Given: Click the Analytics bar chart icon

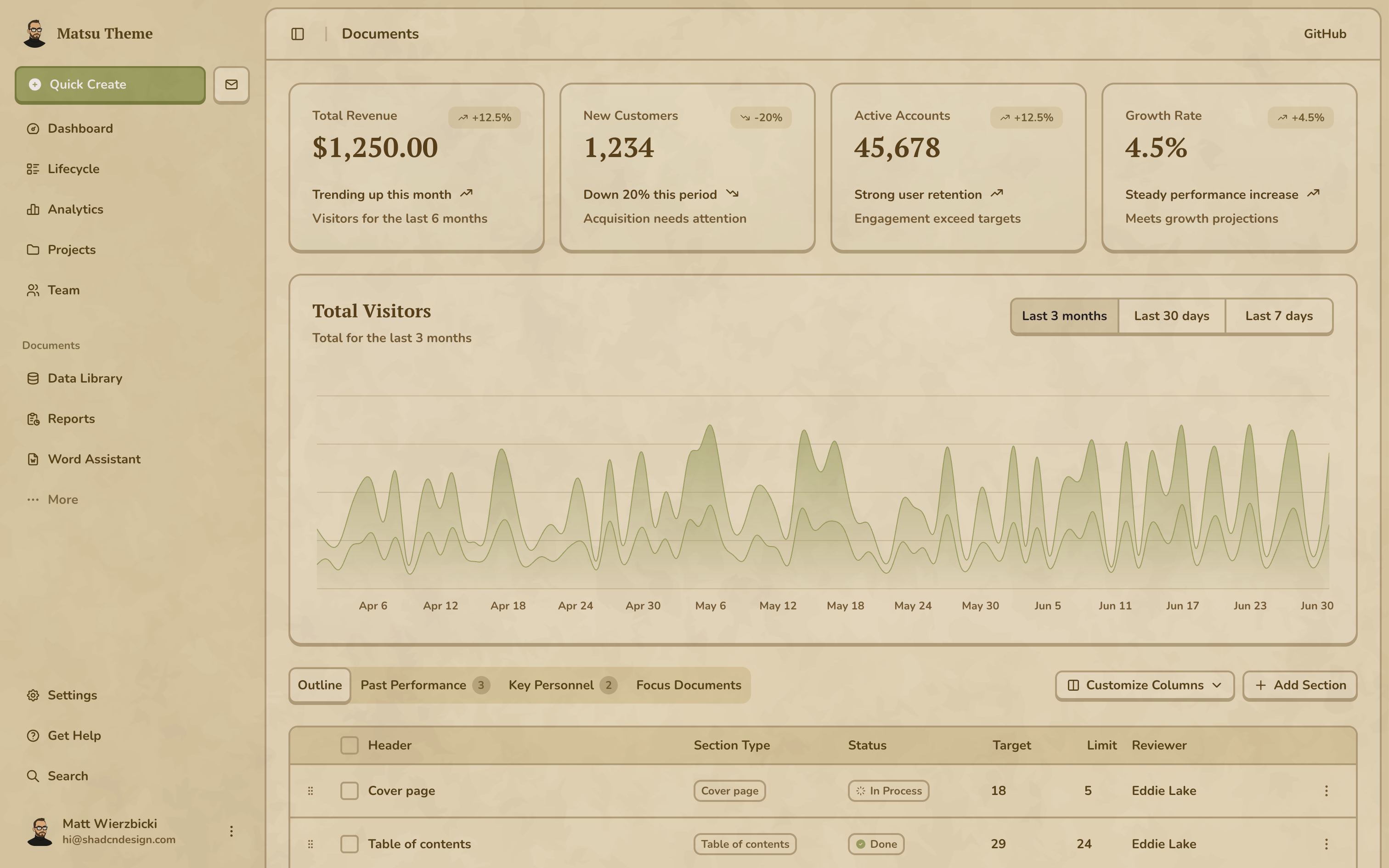Looking at the screenshot, I should tap(33, 209).
